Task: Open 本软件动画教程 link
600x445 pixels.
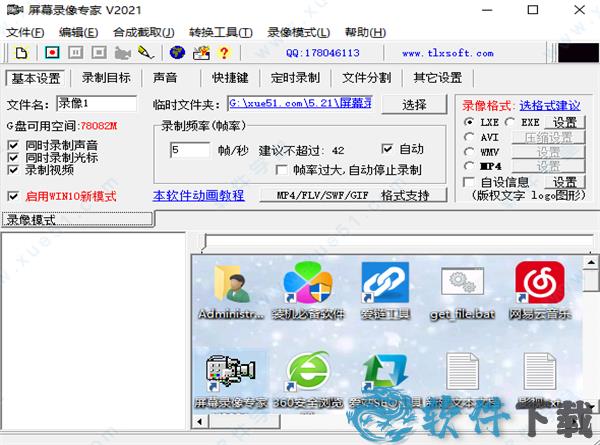Action: [x=199, y=196]
